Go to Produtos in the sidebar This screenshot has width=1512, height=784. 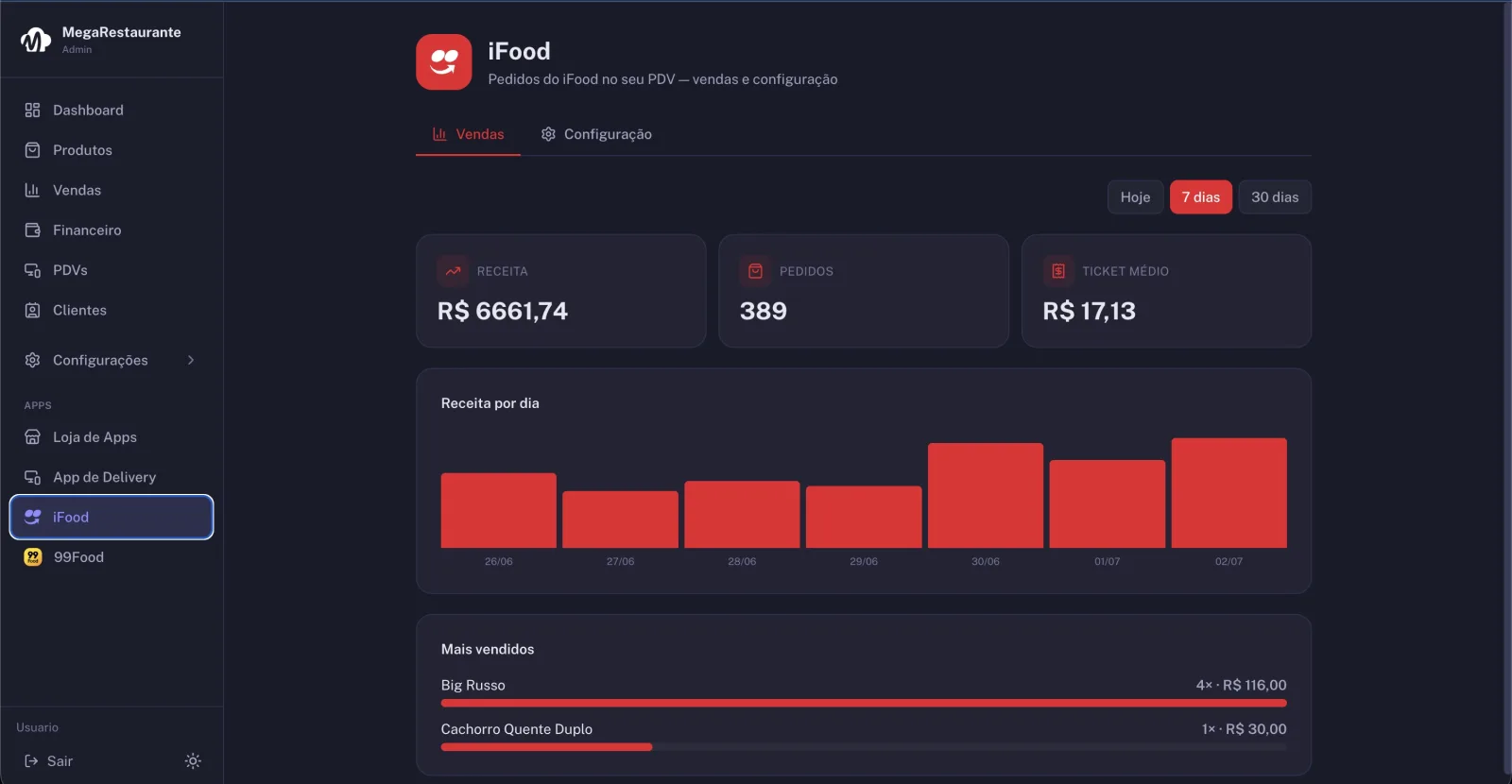pos(112,150)
